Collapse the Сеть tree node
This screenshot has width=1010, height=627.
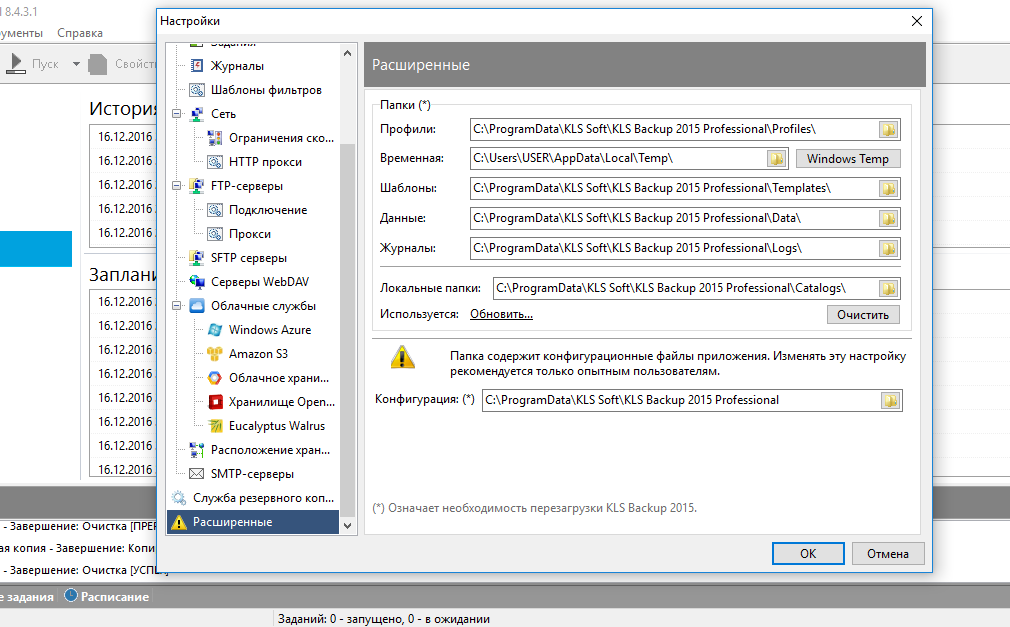pyautogui.click(x=176, y=114)
